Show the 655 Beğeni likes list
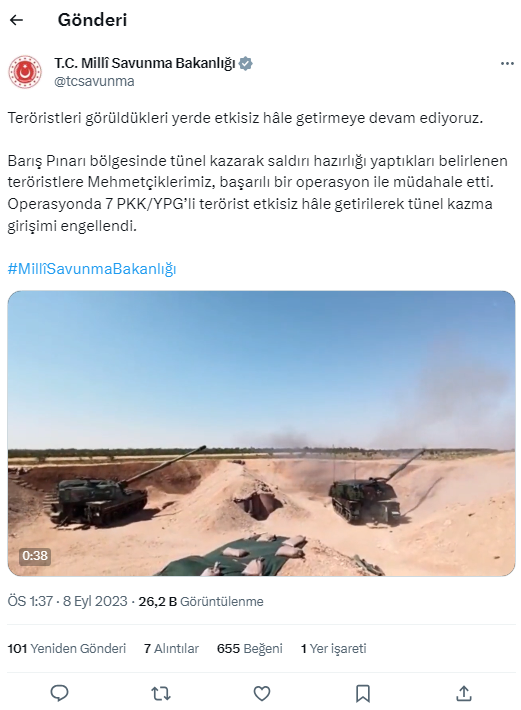This screenshot has height=710, width=521. (x=249, y=648)
